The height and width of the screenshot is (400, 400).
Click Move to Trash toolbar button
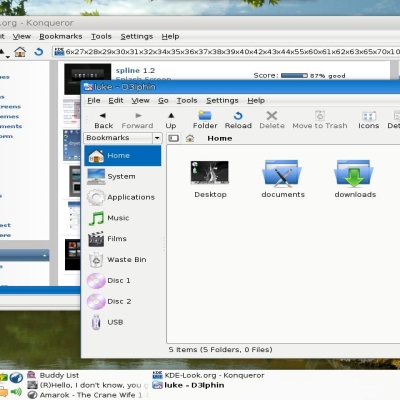point(320,120)
